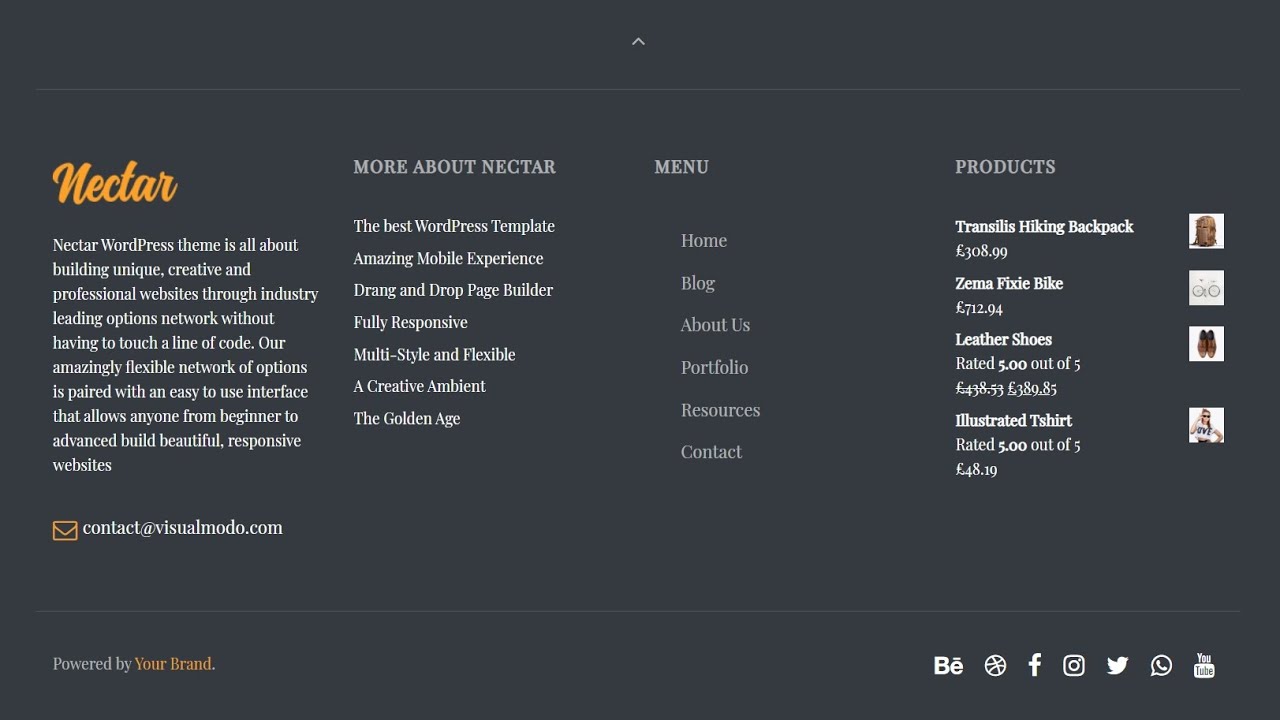Click the Zema Fixie Bike thumbnail

click(1206, 288)
